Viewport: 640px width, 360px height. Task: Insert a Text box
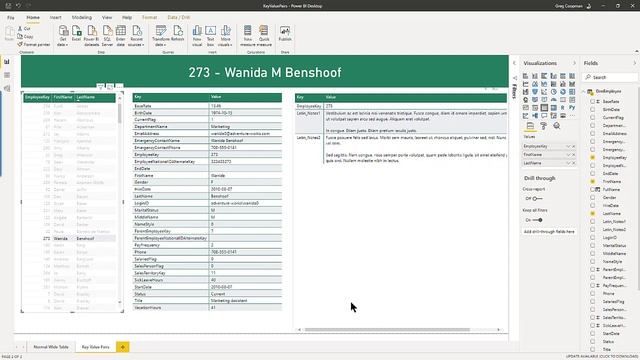(210, 36)
